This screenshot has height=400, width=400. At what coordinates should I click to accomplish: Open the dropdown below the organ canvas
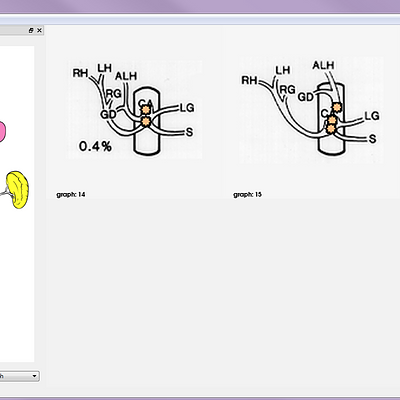click(19, 376)
